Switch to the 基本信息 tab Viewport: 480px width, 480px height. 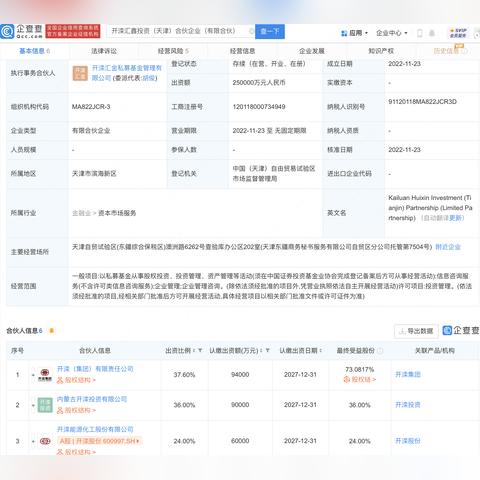pos(34,51)
